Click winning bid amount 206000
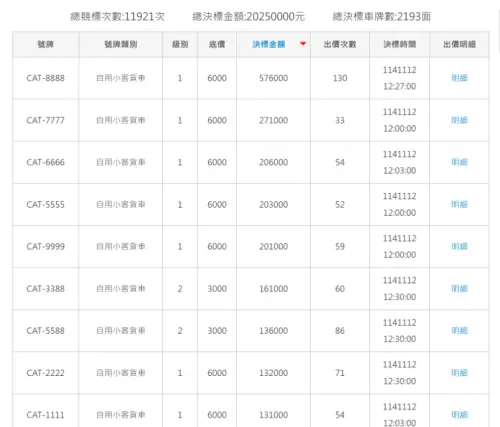This screenshot has height=427, width=500. click(x=274, y=162)
